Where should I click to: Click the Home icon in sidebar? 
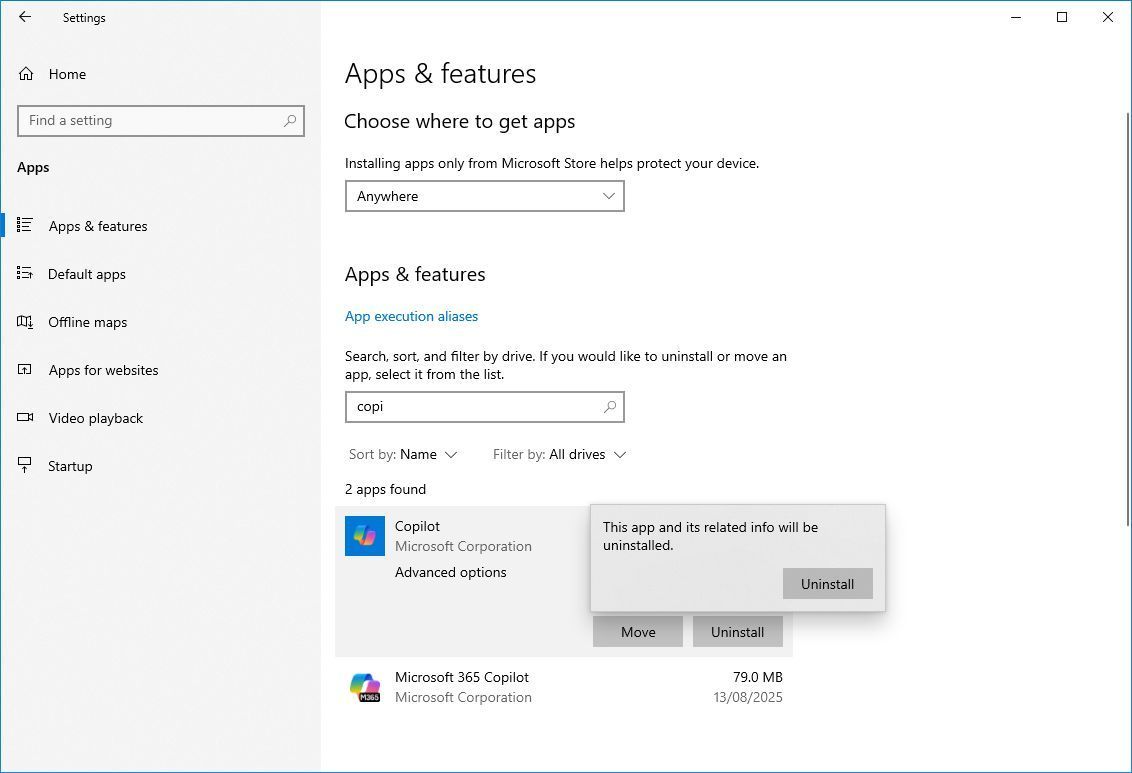26,74
